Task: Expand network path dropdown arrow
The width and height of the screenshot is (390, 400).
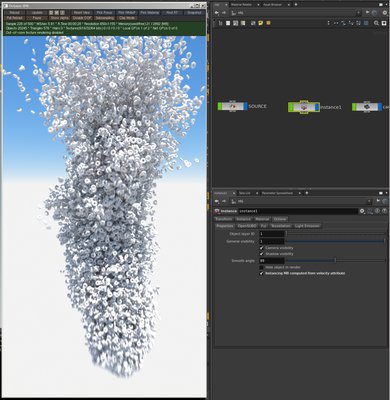Action: [358, 13]
